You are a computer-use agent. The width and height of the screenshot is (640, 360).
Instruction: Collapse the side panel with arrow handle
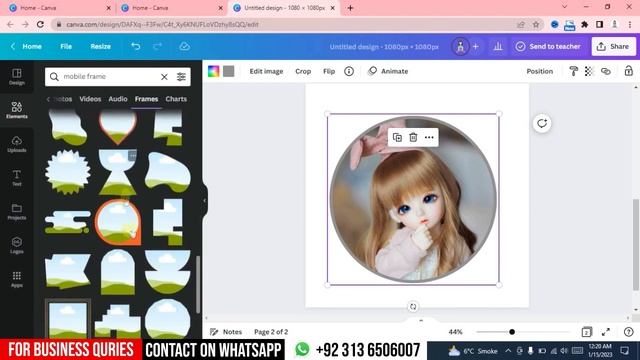(205, 200)
